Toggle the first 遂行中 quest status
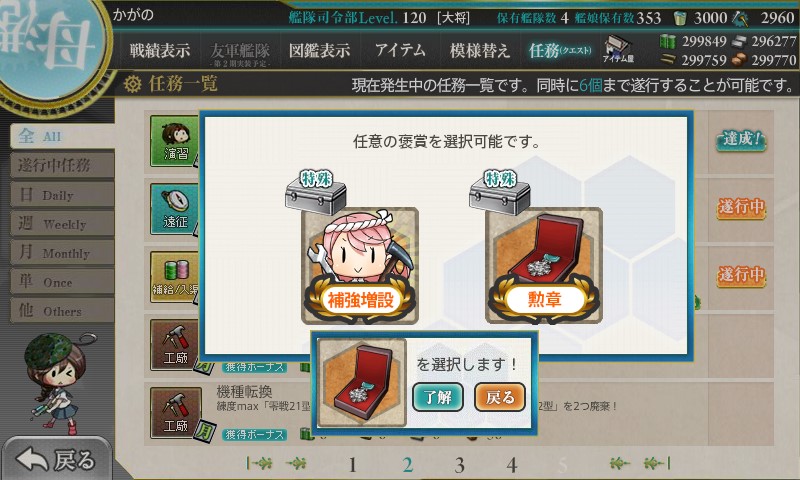This screenshot has height=480, width=800. click(x=741, y=207)
